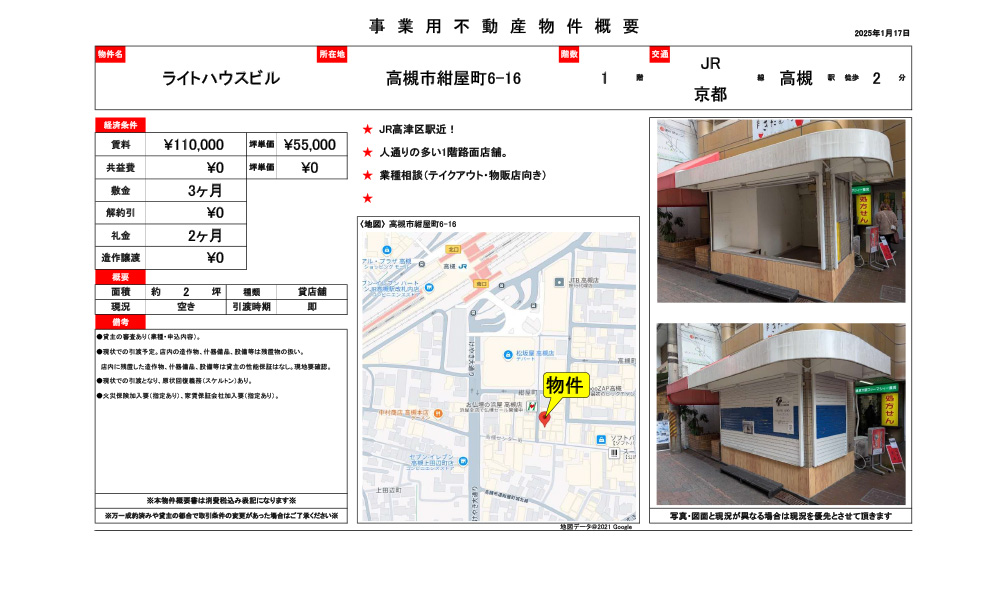Click the ¥110,000 rent value cell

195,142
